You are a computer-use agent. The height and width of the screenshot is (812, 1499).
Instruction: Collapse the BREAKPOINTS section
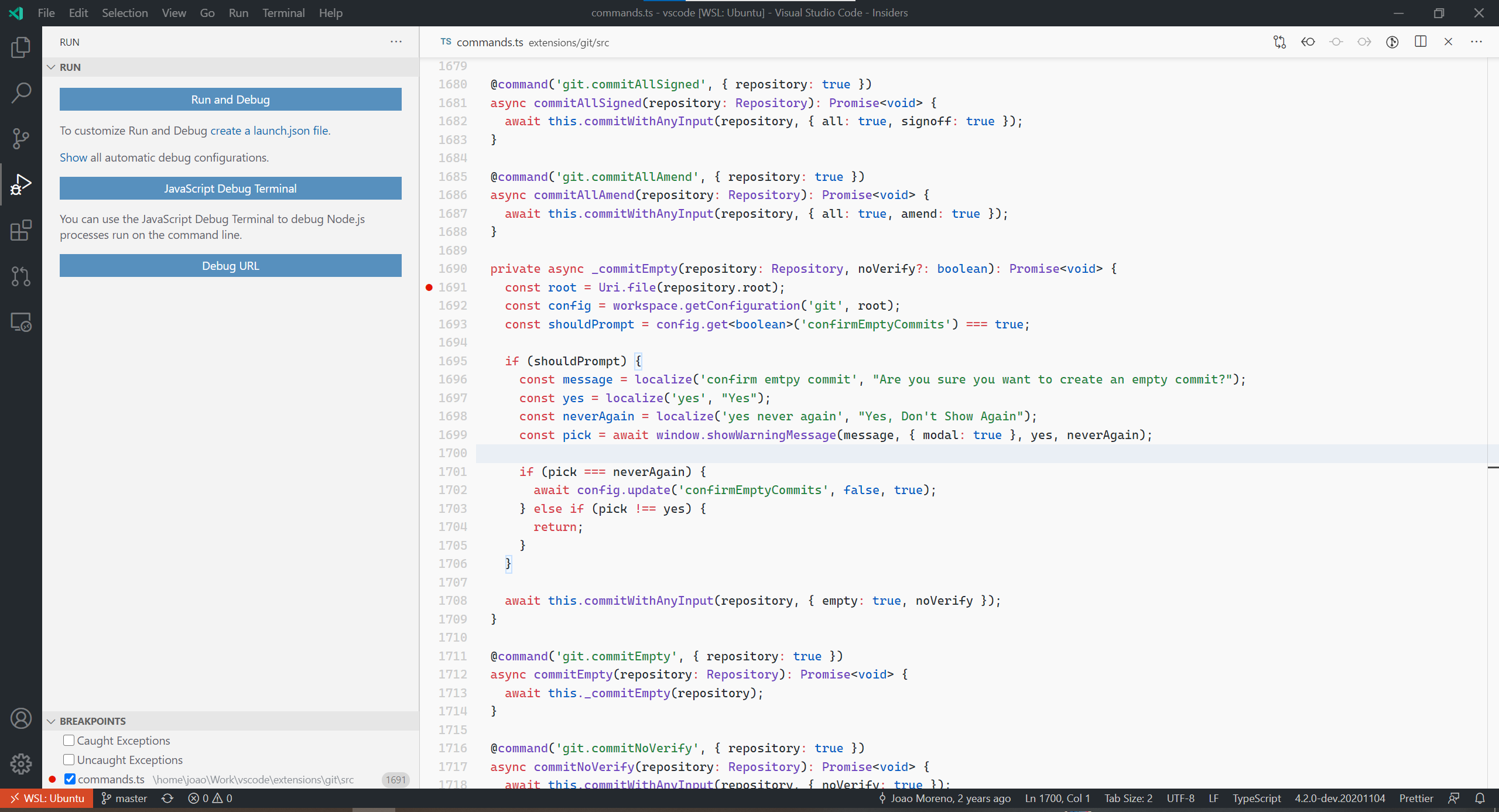231,721
